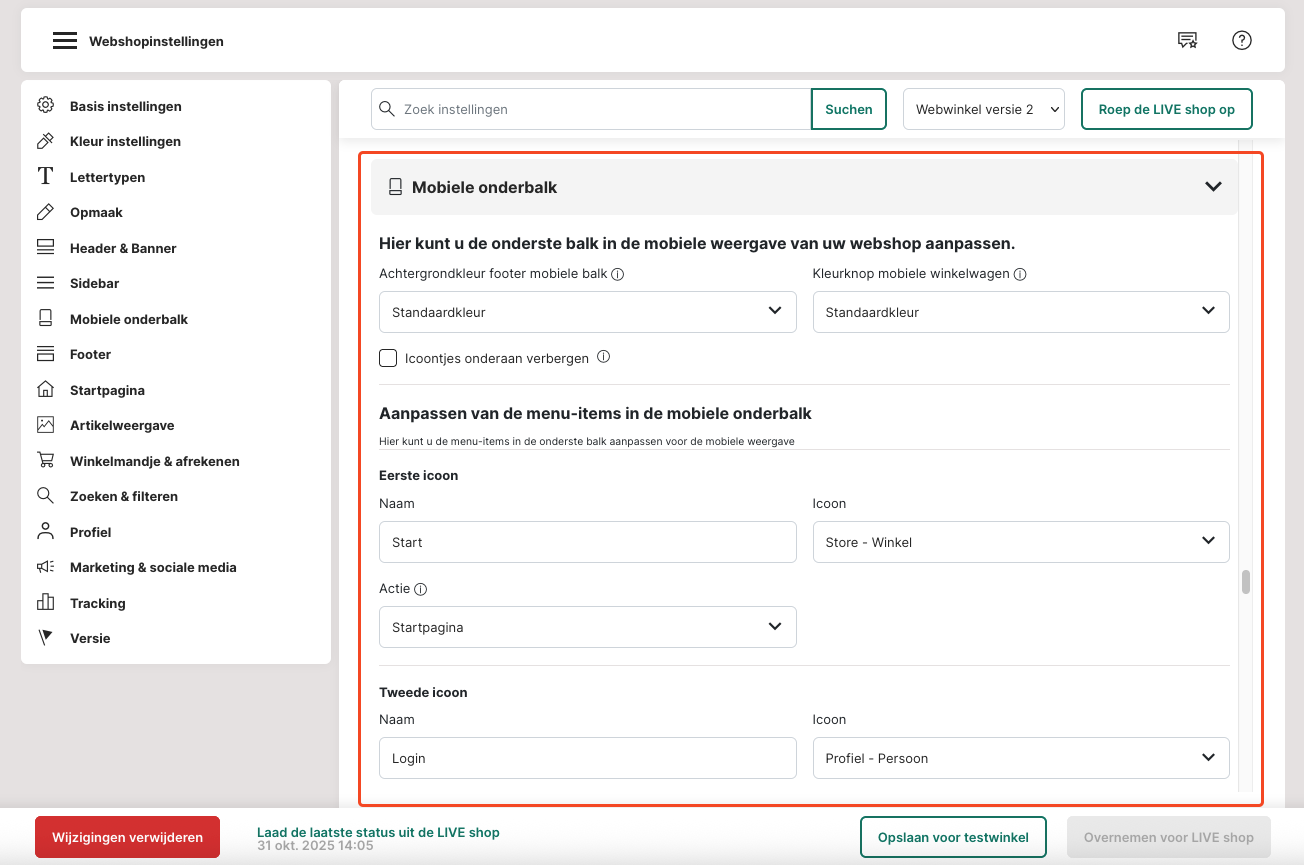Click the Wijzigingen verwijderen button
Screen dimensions: 1304x865
(127, 837)
